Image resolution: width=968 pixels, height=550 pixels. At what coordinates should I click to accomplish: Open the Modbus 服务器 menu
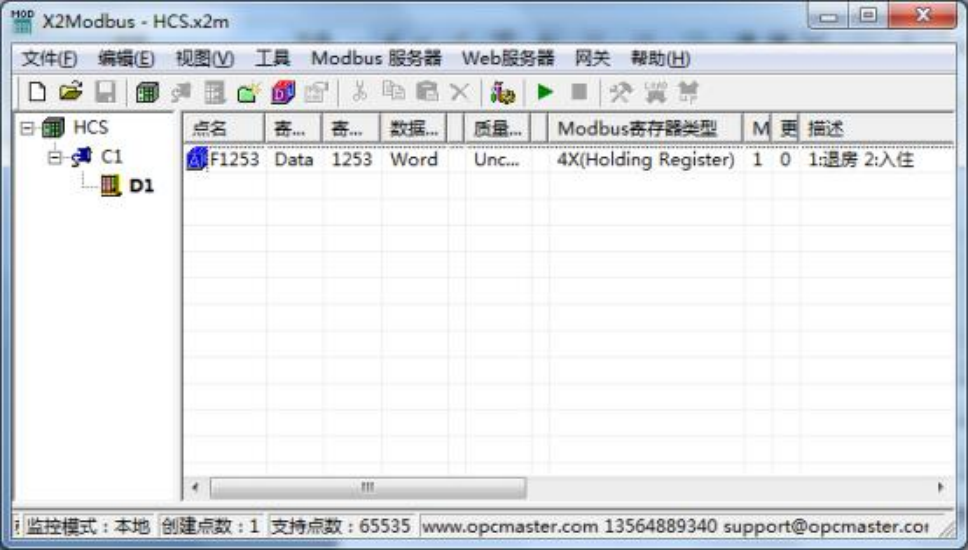click(376, 59)
